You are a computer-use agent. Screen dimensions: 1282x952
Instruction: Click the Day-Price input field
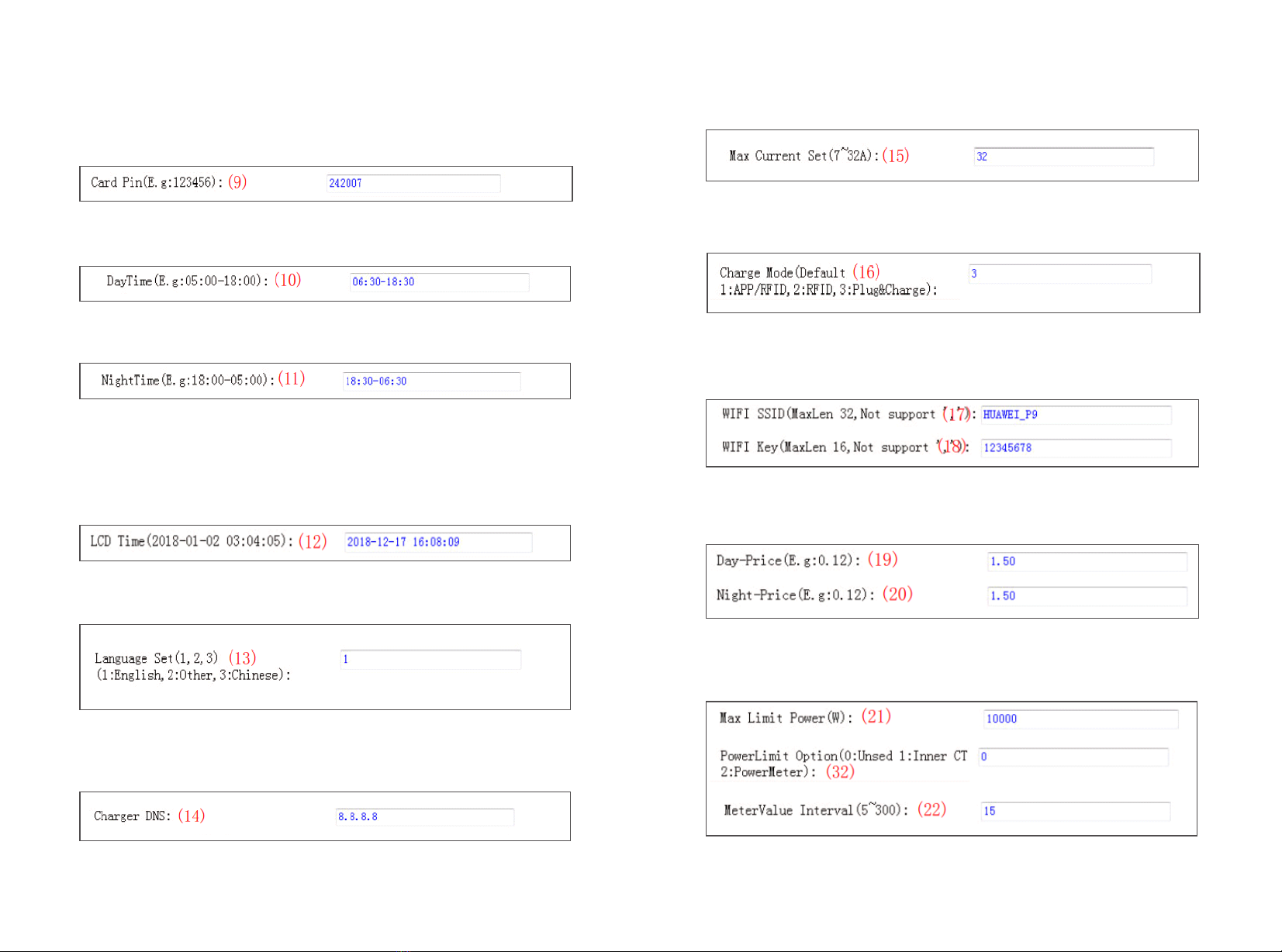point(1087,561)
